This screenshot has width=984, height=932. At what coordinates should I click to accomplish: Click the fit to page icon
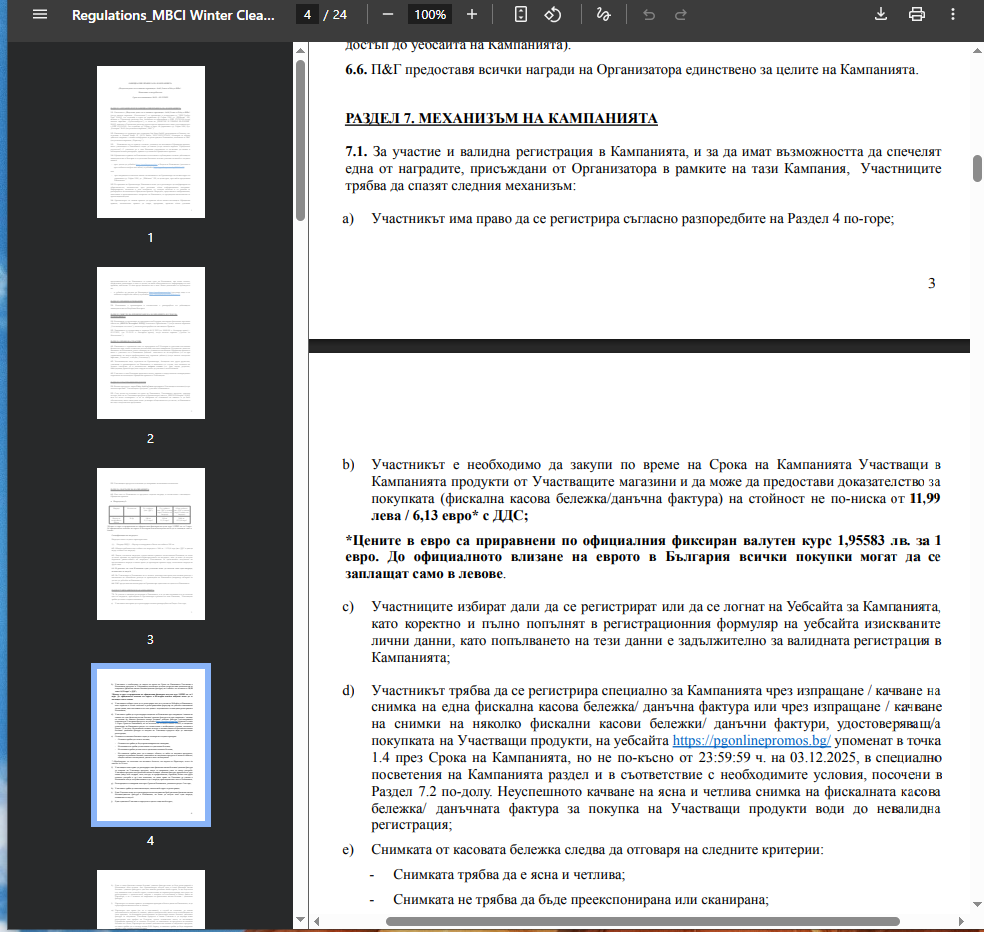pyautogui.click(x=520, y=15)
